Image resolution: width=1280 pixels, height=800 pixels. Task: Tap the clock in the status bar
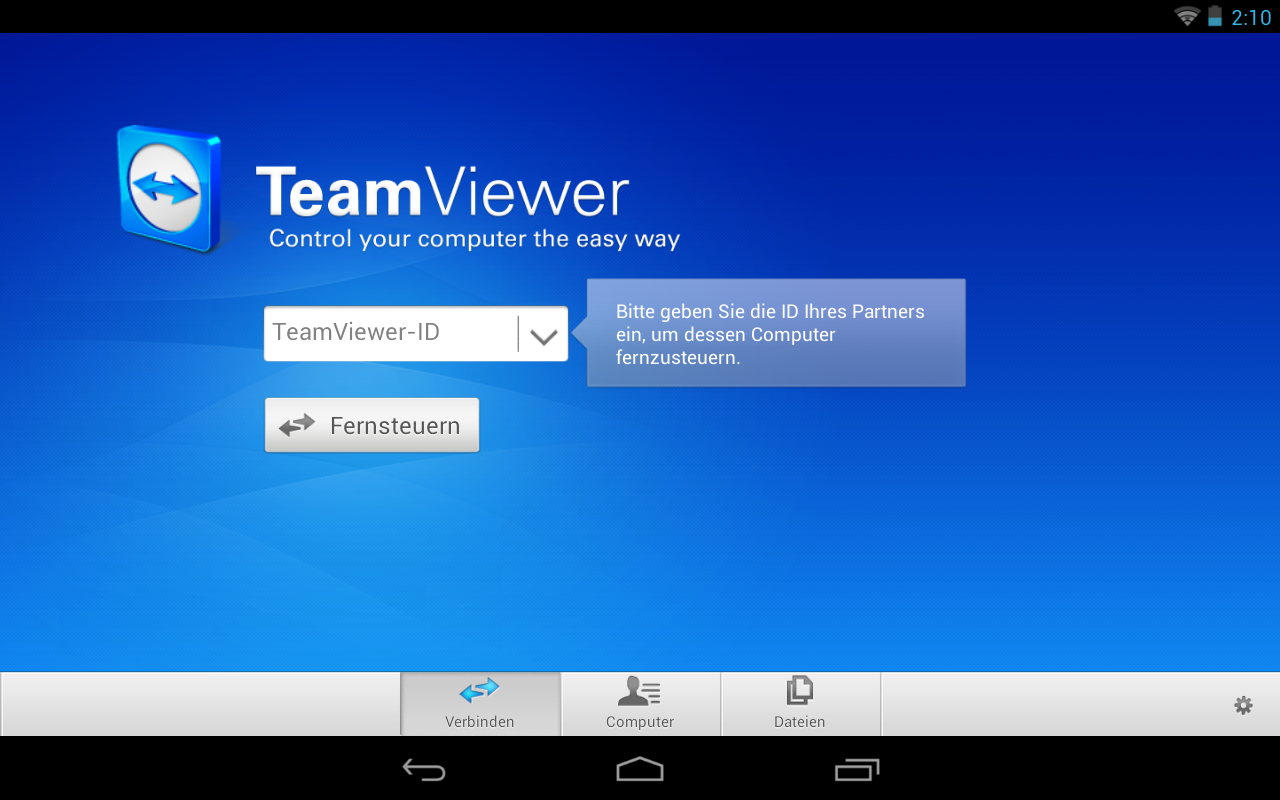coord(1251,16)
